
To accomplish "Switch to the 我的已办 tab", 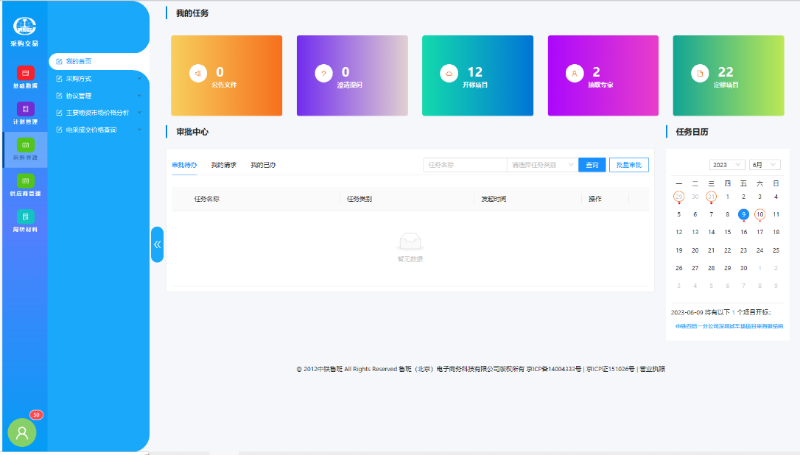I will click(x=263, y=165).
